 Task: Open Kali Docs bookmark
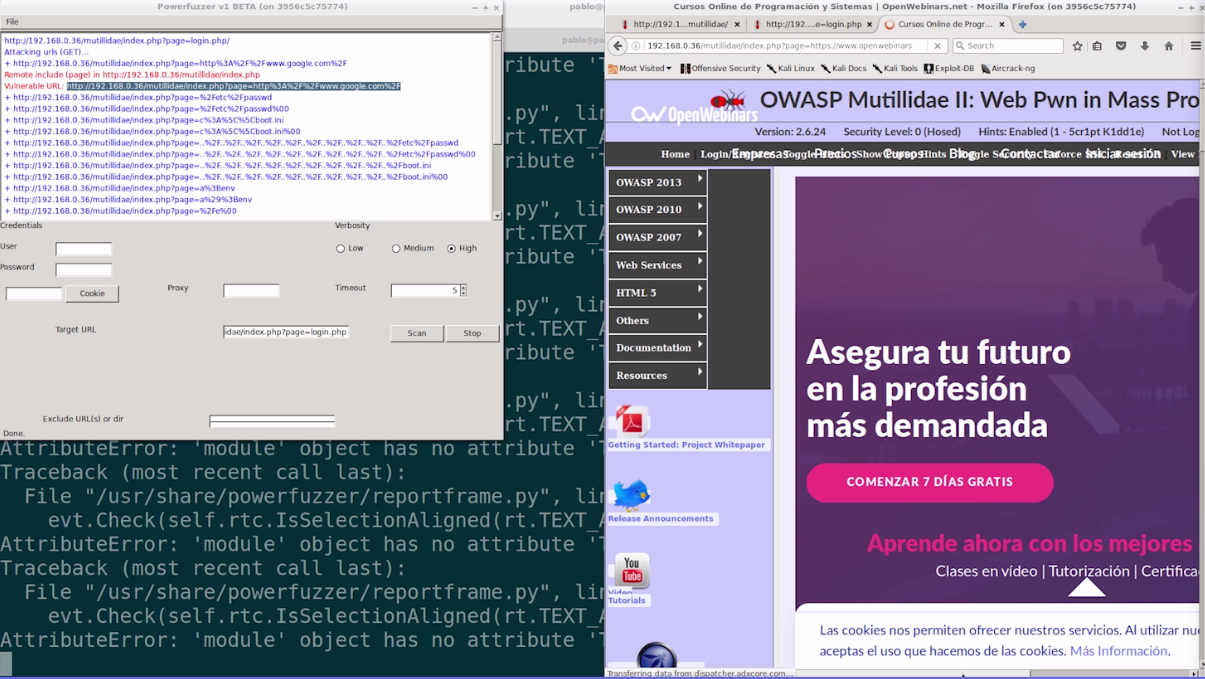(x=844, y=68)
